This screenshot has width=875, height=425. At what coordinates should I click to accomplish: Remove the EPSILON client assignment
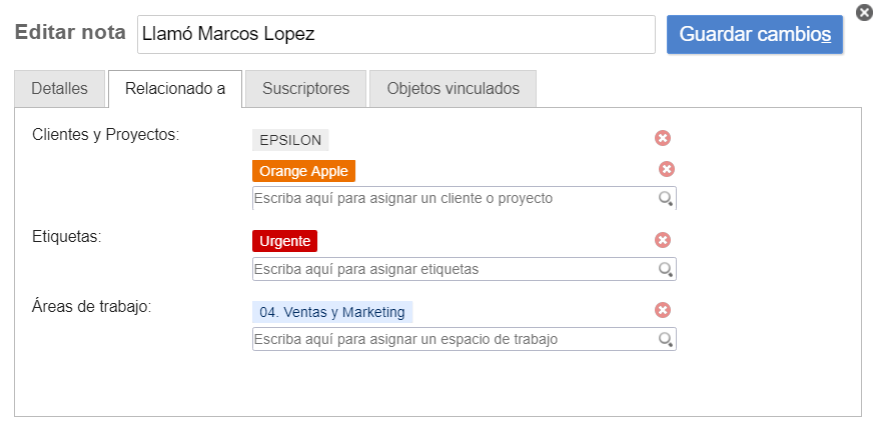coord(662,139)
